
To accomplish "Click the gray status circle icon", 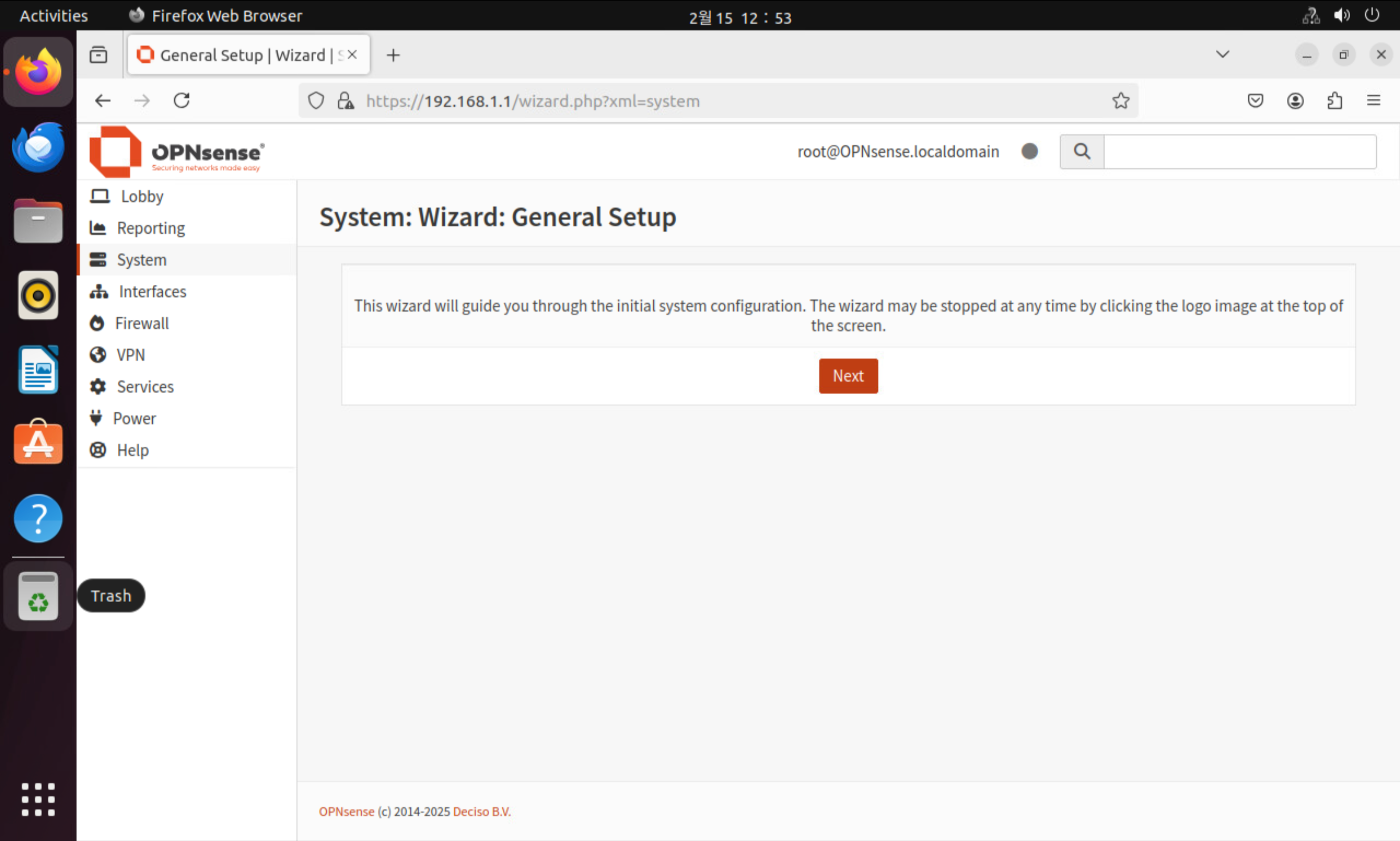I will point(1029,151).
